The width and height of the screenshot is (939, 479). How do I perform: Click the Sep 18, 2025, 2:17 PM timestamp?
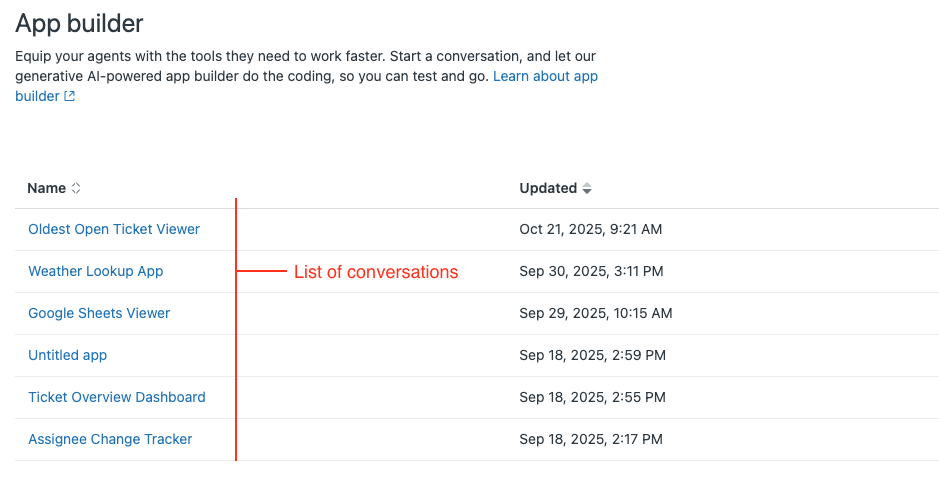point(591,439)
